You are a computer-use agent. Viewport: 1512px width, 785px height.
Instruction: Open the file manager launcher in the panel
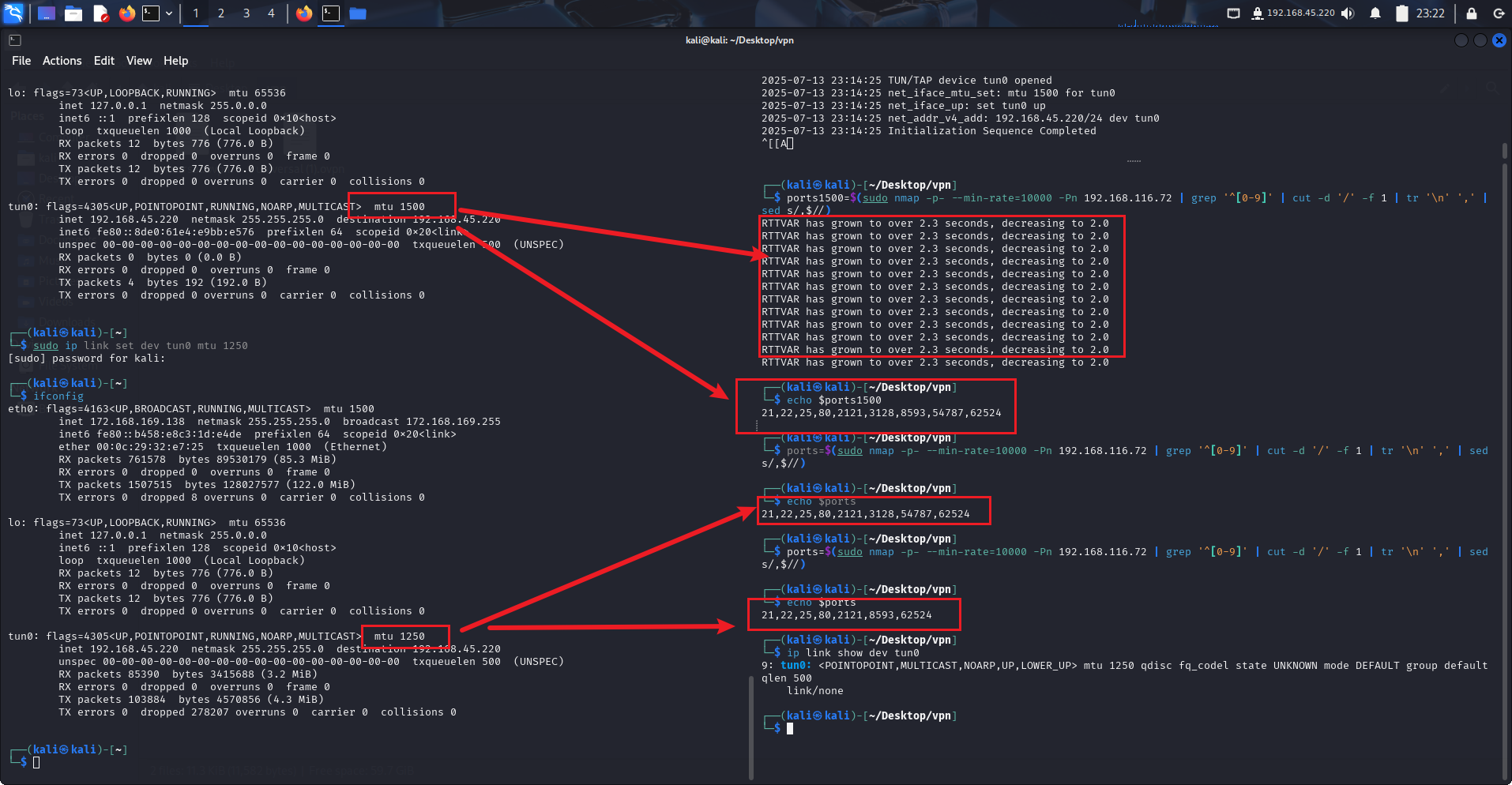(73, 13)
